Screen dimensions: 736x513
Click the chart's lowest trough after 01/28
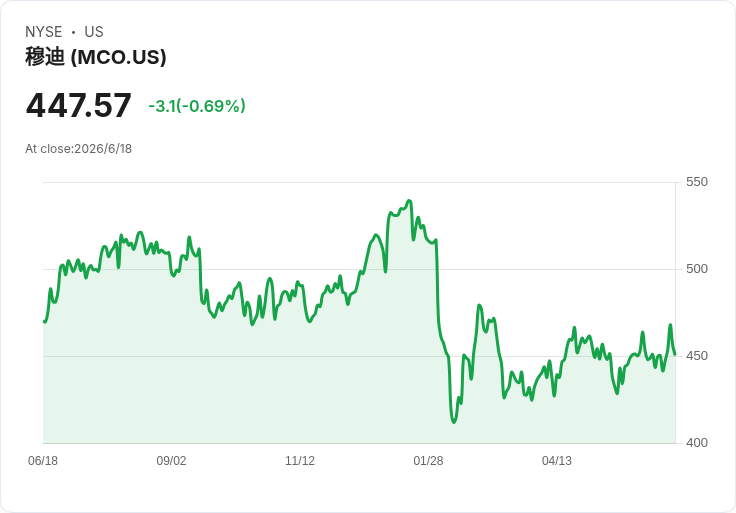[x=453, y=422]
